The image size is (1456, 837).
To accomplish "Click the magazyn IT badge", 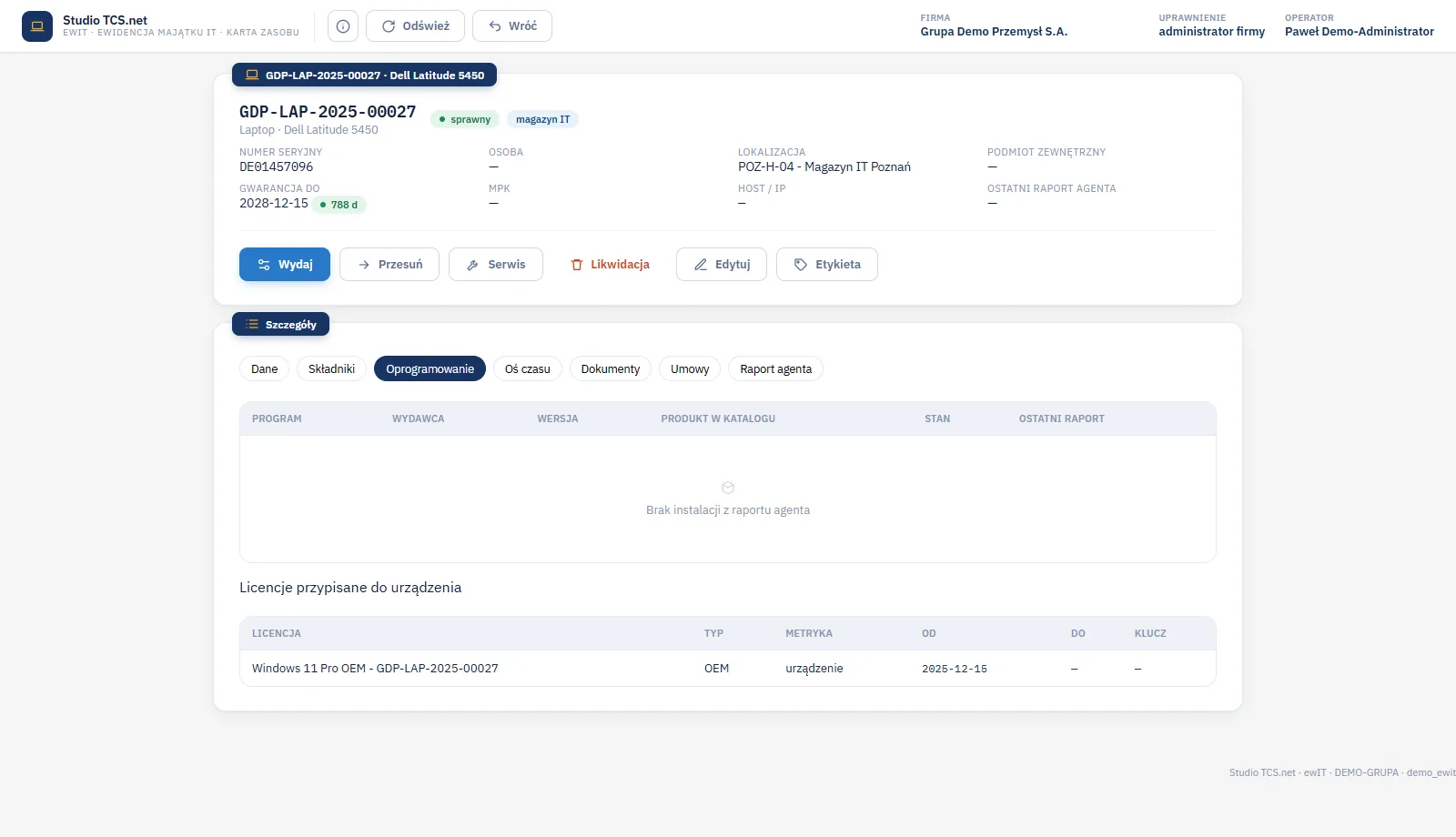I will pyautogui.click(x=542, y=119).
